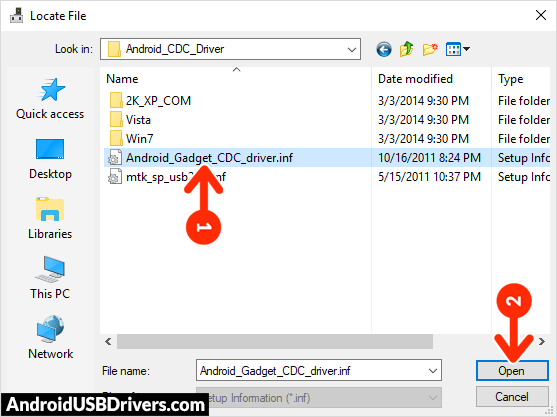
Task: Select Desktop in the places bar
Action: point(50,159)
